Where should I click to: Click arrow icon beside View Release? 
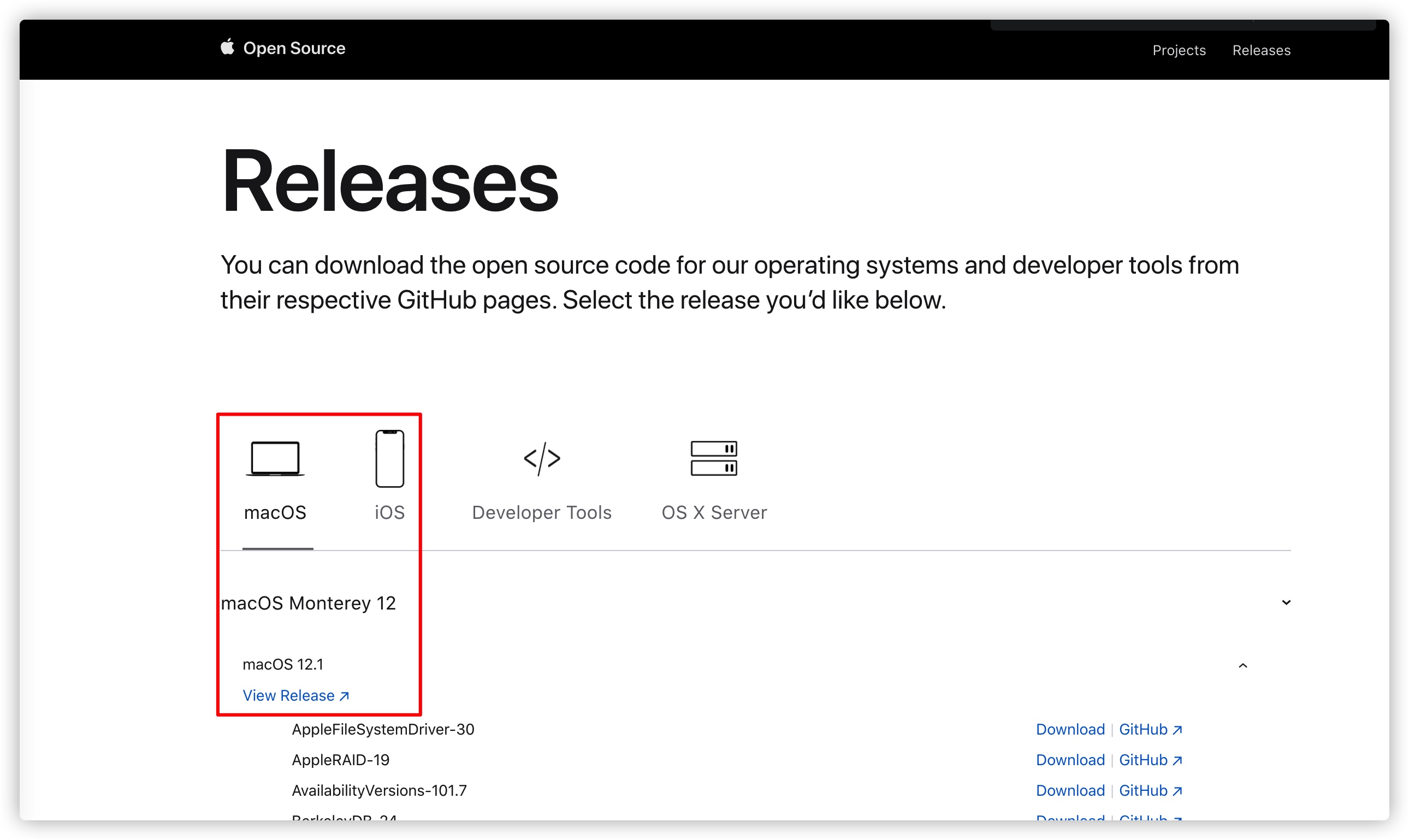pyautogui.click(x=344, y=696)
